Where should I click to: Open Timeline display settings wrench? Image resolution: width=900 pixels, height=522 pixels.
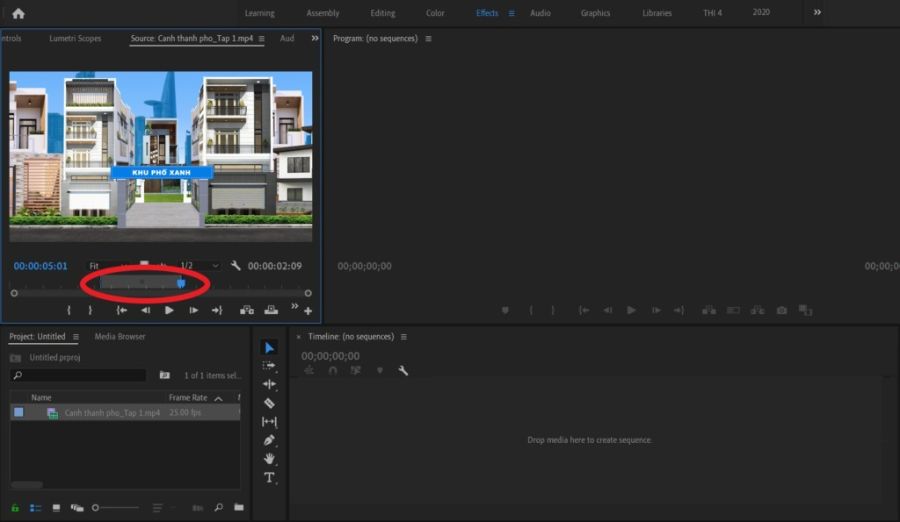click(403, 370)
